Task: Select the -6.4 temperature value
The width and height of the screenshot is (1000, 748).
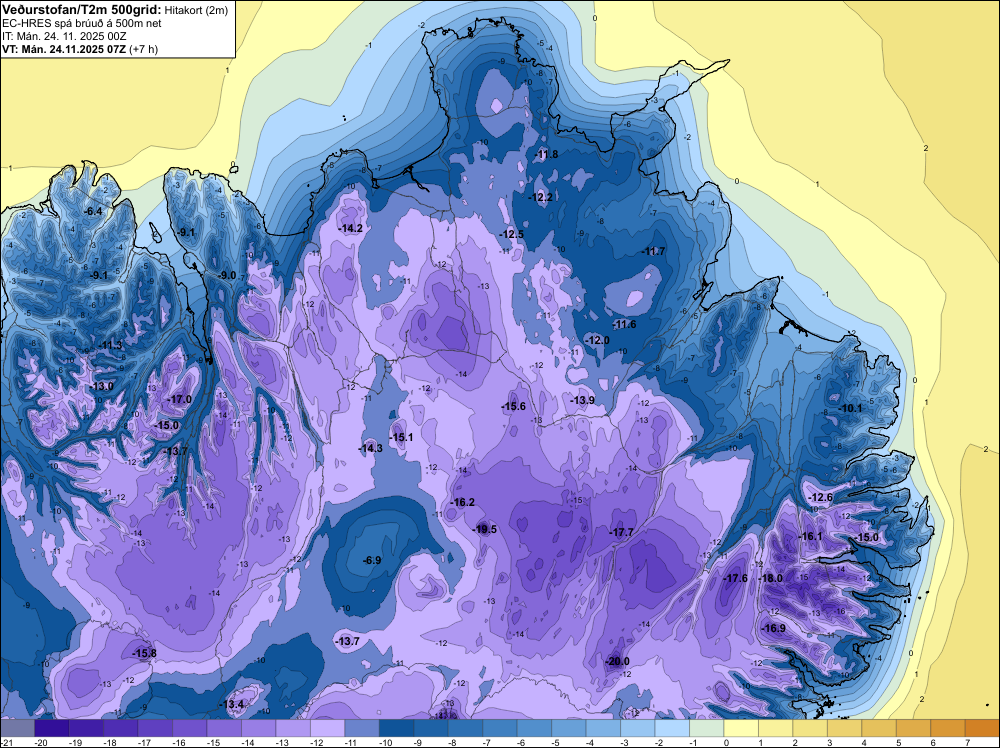Action: [93, 211]
